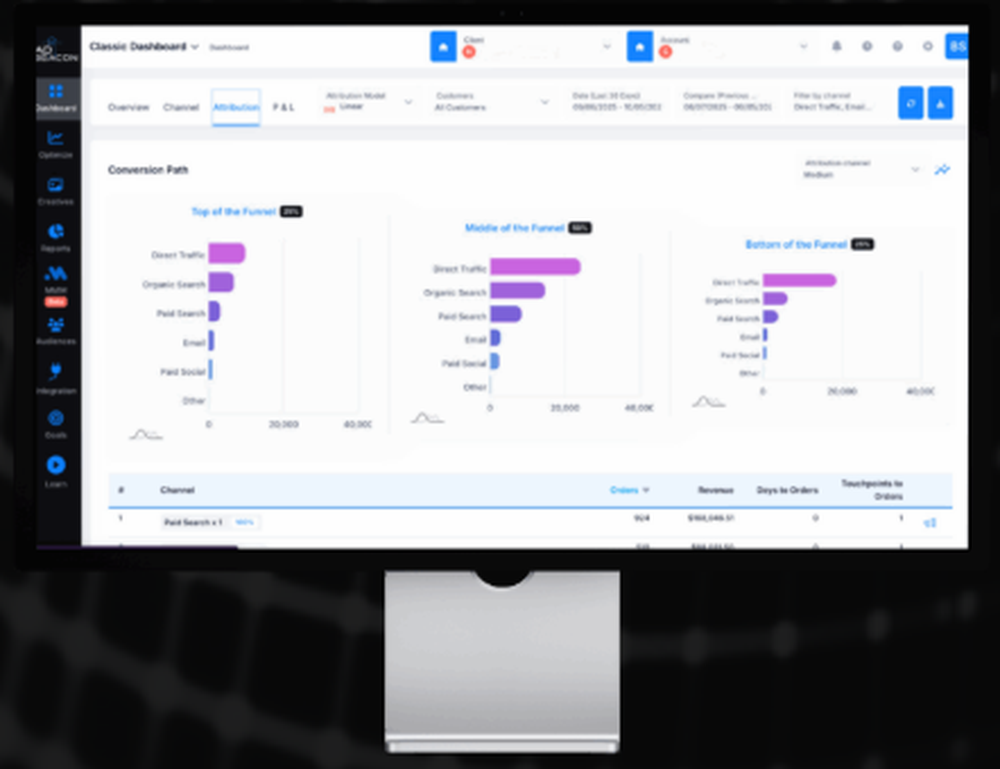Sort the table by Orders

click(x=630, y=490)
